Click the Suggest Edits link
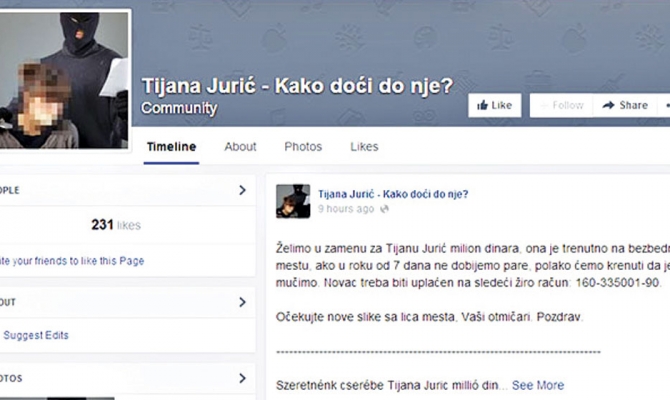Screen dimensions: 670x400 coord(37,334)
